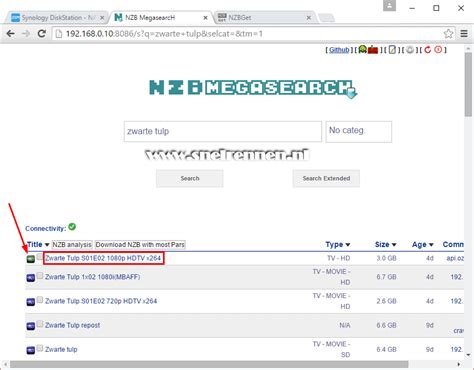Close the Synology DiskStation tab
Viewport: 474px width, 370px height.
(102, 18)
